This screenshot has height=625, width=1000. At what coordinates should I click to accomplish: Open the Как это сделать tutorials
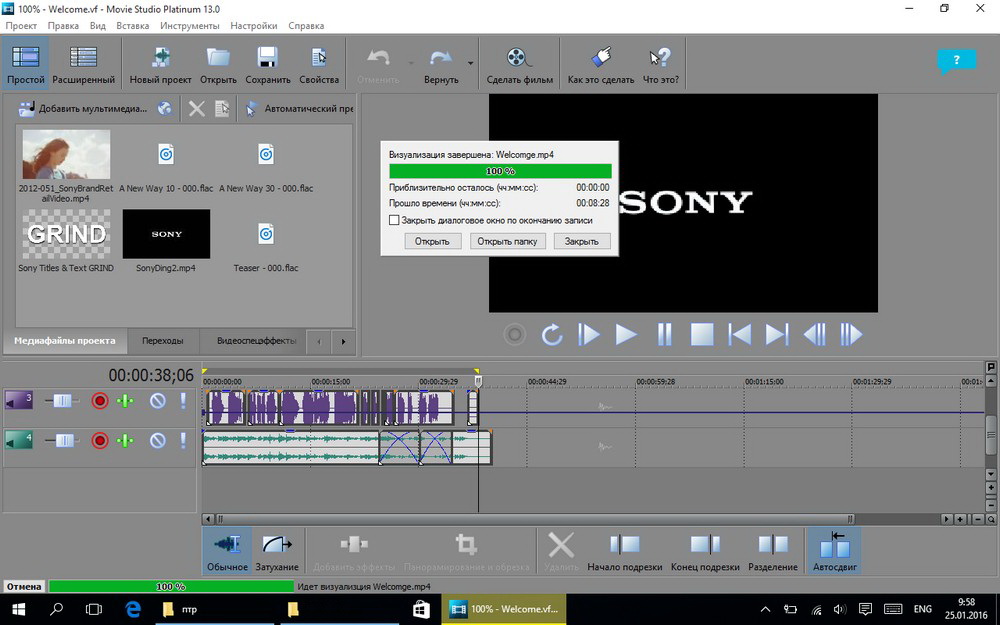pyautogui.click(x=601, y=63)
